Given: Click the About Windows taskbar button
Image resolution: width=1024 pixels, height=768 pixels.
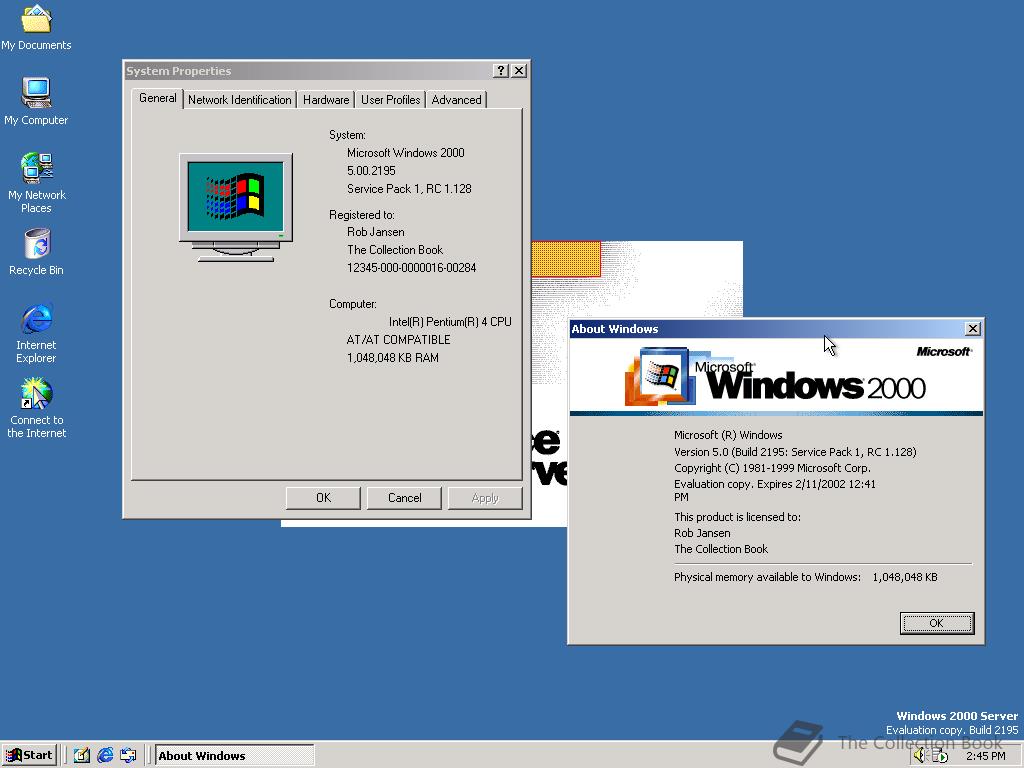Looking at the screenshot, I should 234,756.
